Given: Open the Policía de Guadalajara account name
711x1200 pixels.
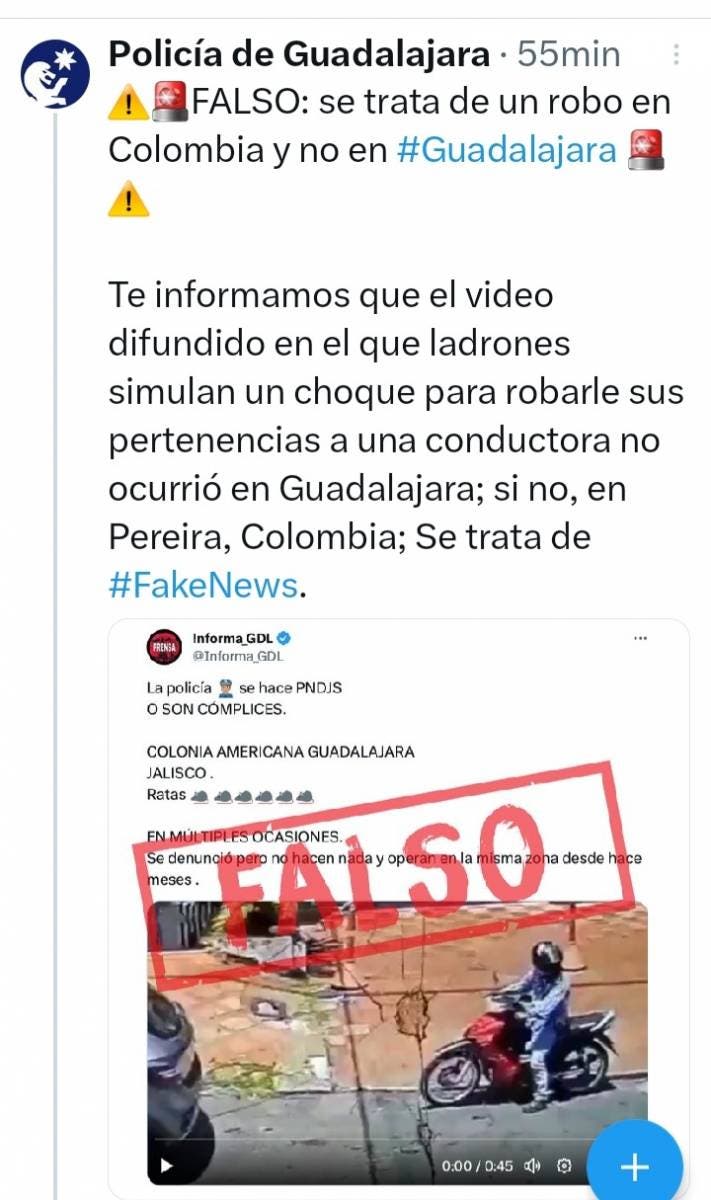Looking at the screenshot, I should (298, 54).
